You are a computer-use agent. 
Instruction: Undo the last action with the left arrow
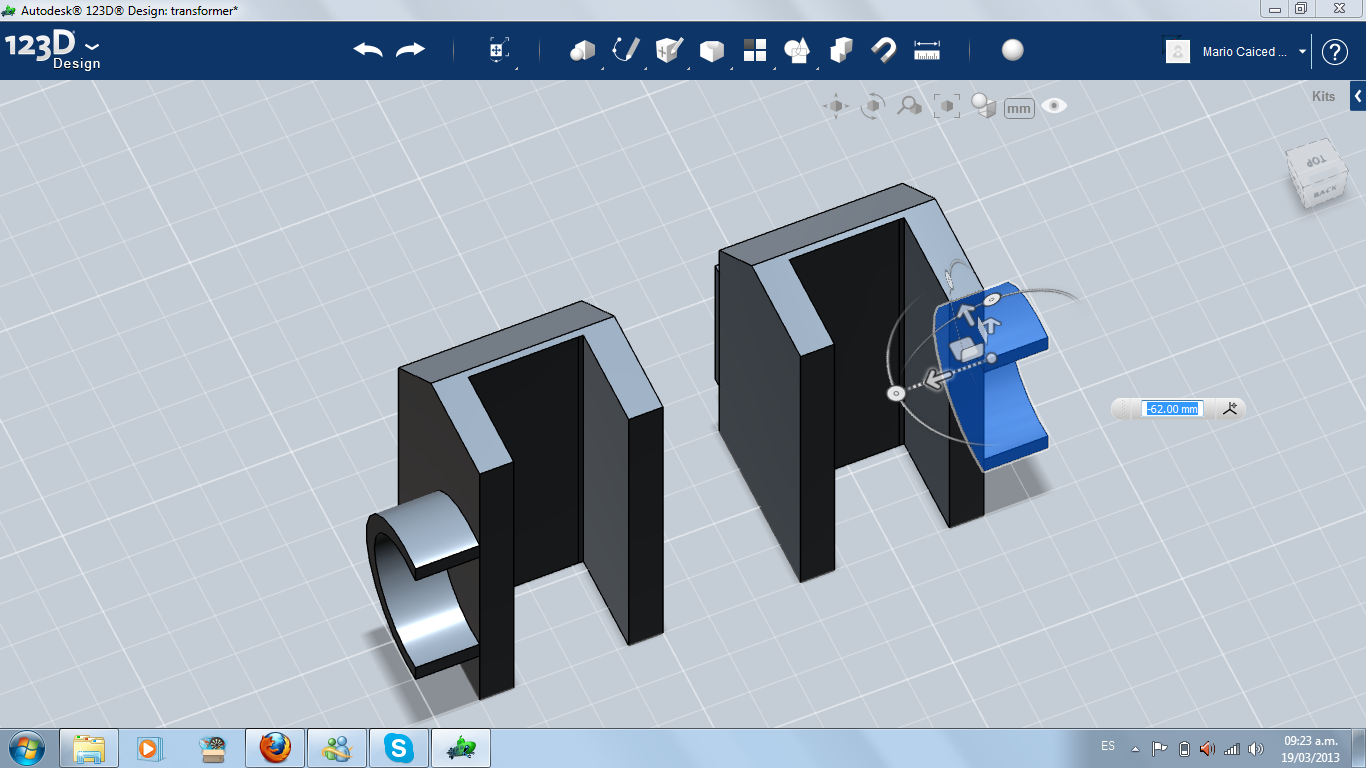tap(368, 50)
